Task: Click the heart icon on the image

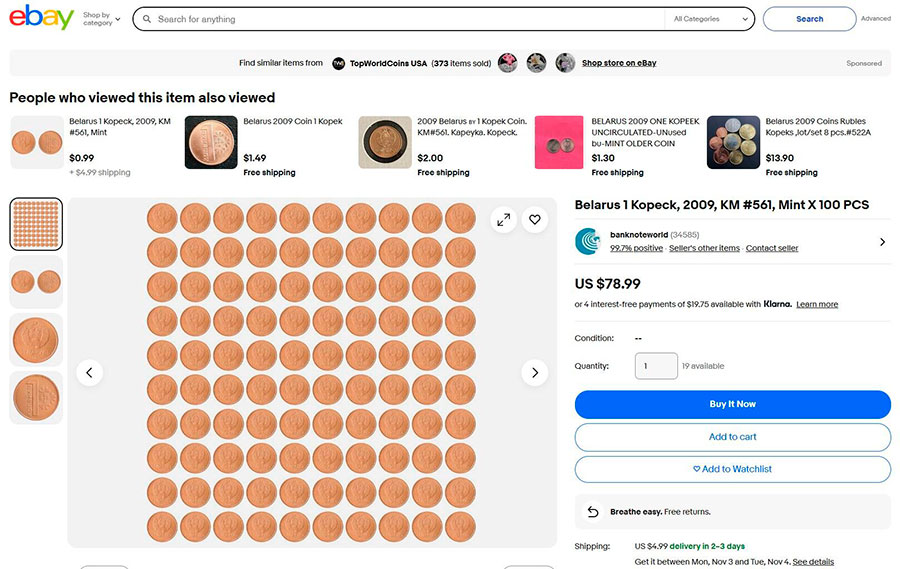Action: click(535, 220)
